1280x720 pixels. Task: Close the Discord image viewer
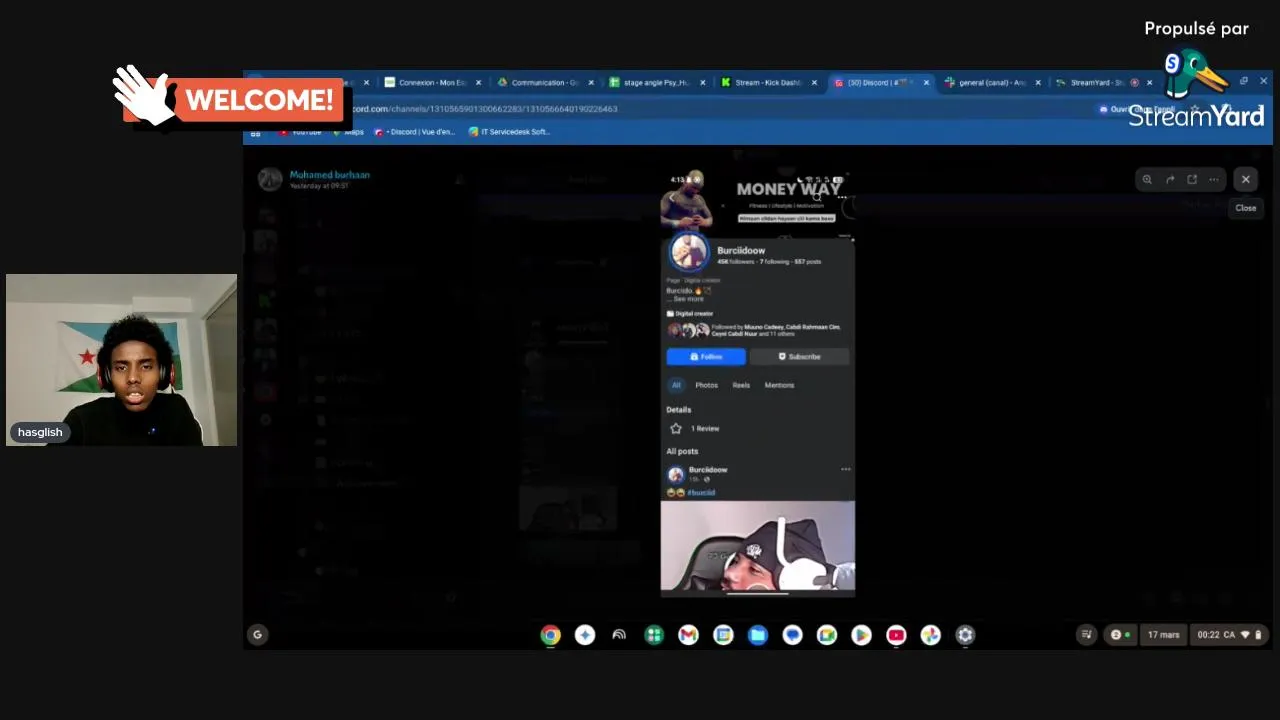tap(1246, 179)
